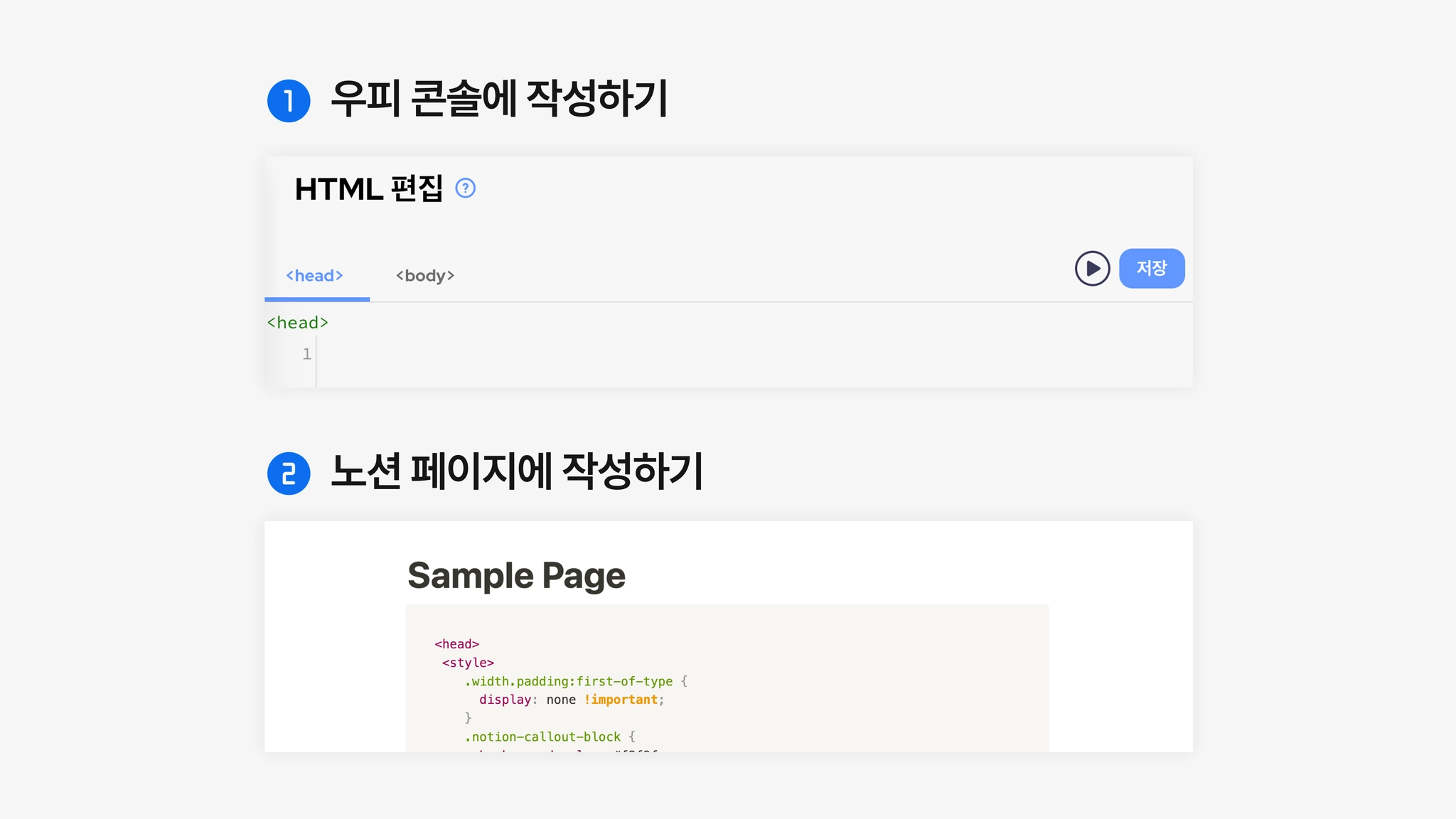Click the HTML 편집 heading text

(x=368, y=189)
